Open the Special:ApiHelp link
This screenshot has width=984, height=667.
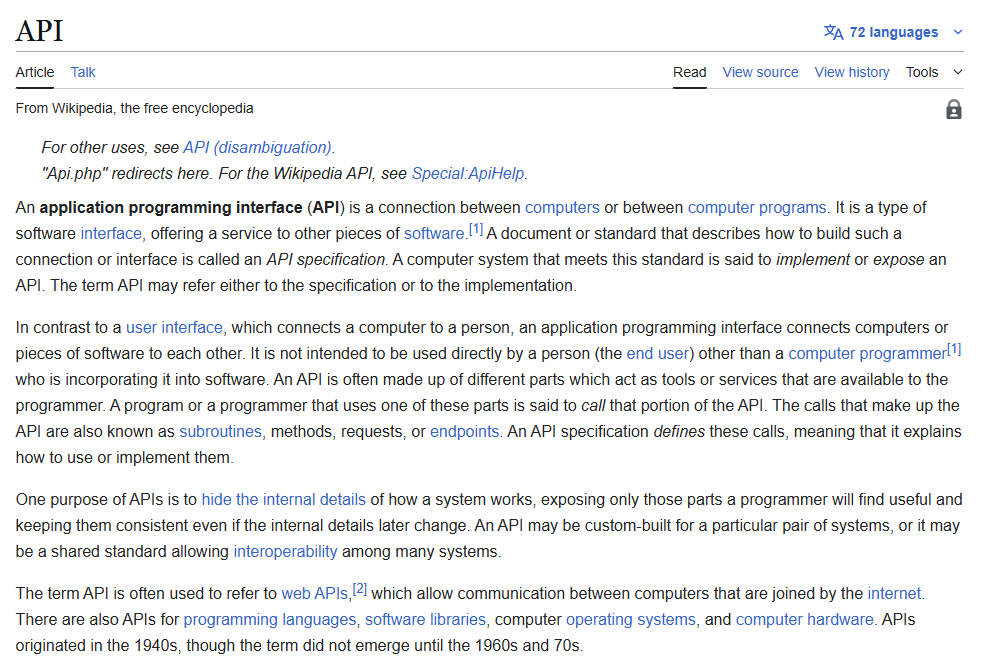click(x=468, y=173)
